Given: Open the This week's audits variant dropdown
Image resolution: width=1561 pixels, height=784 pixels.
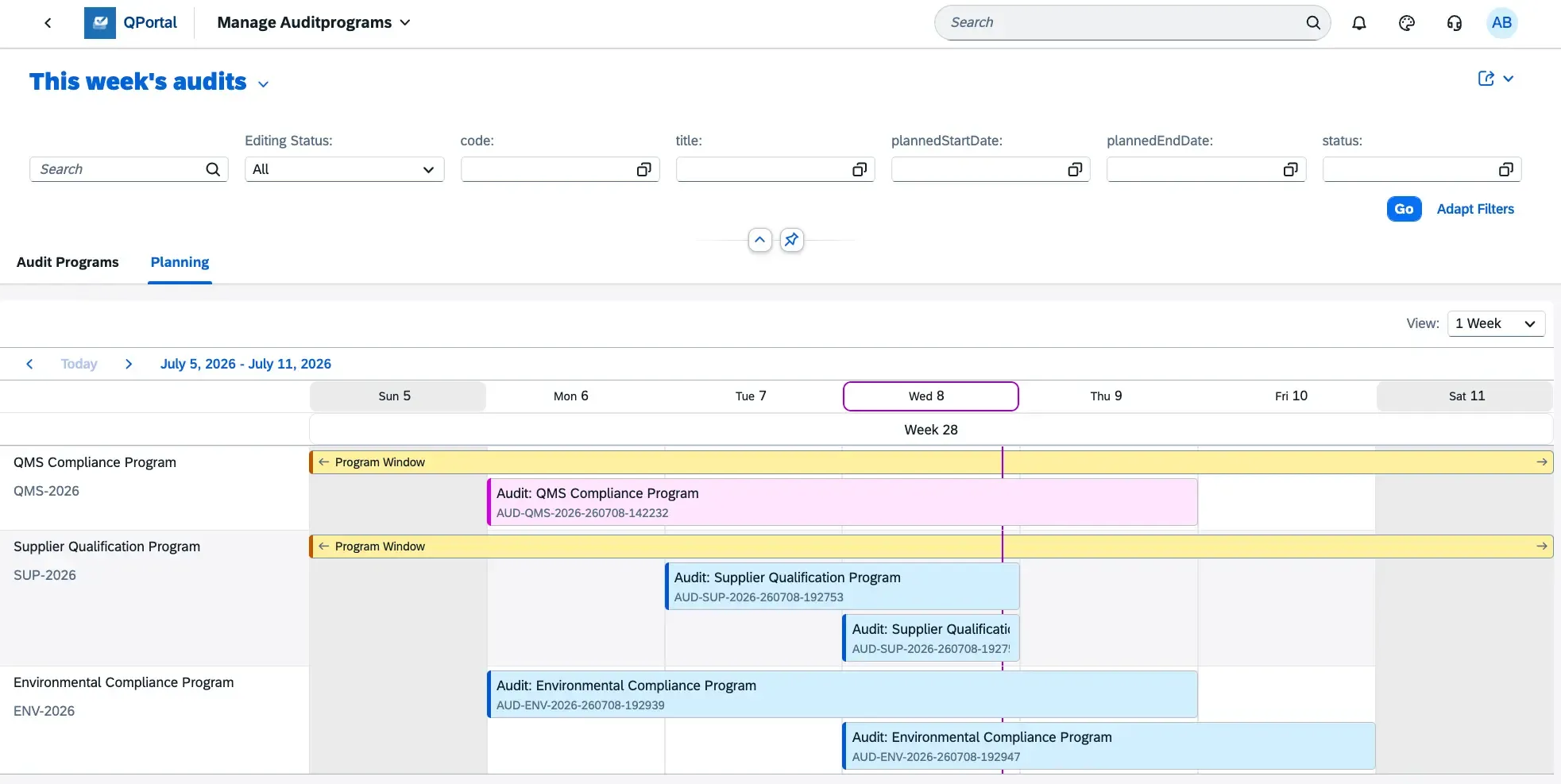Looking at the screenshot, I should [x=264, y=84].
